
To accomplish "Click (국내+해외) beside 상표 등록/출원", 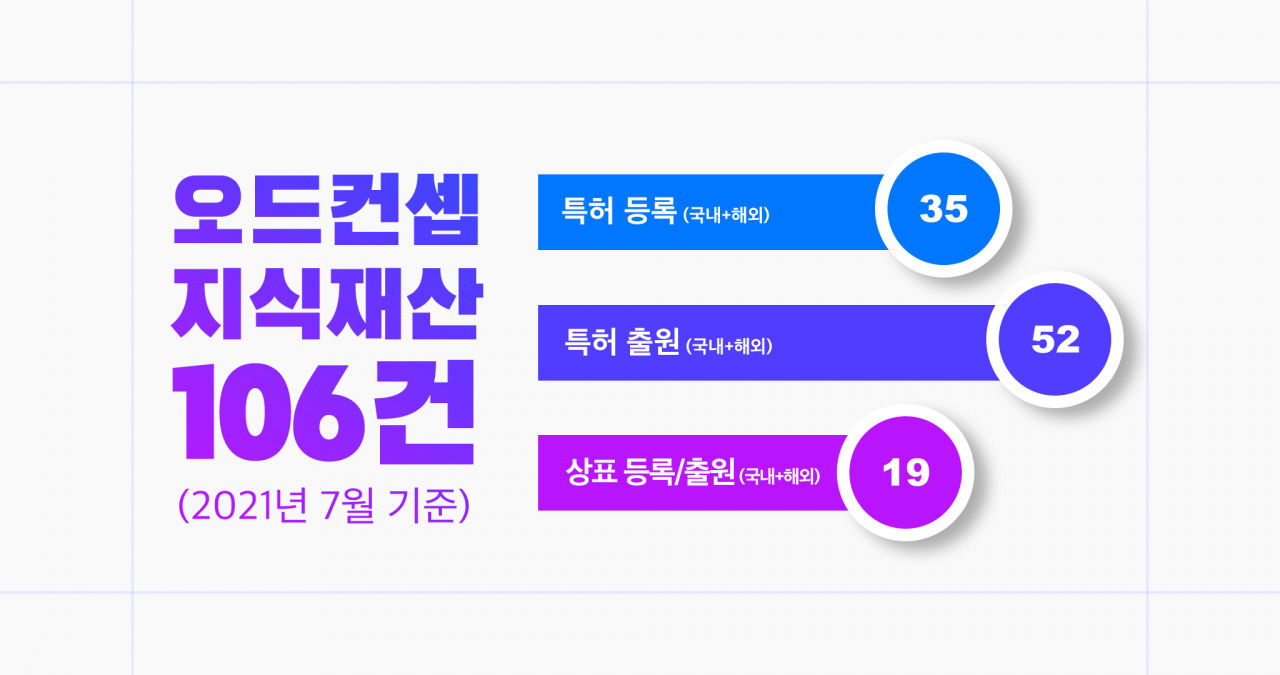I will pos(779,476).
